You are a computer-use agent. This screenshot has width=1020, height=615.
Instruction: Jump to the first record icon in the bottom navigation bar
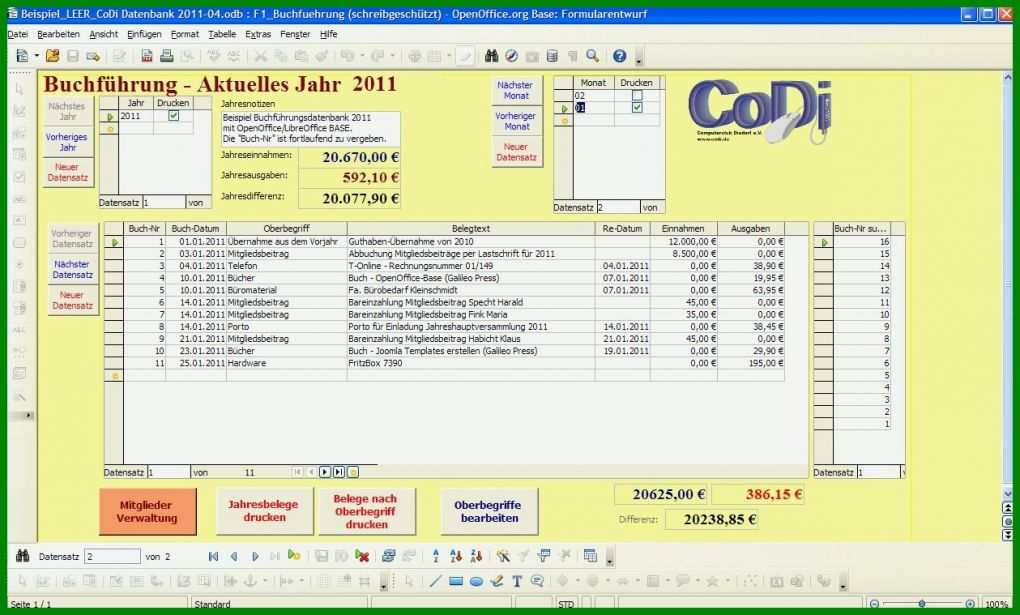coord(213,556)
